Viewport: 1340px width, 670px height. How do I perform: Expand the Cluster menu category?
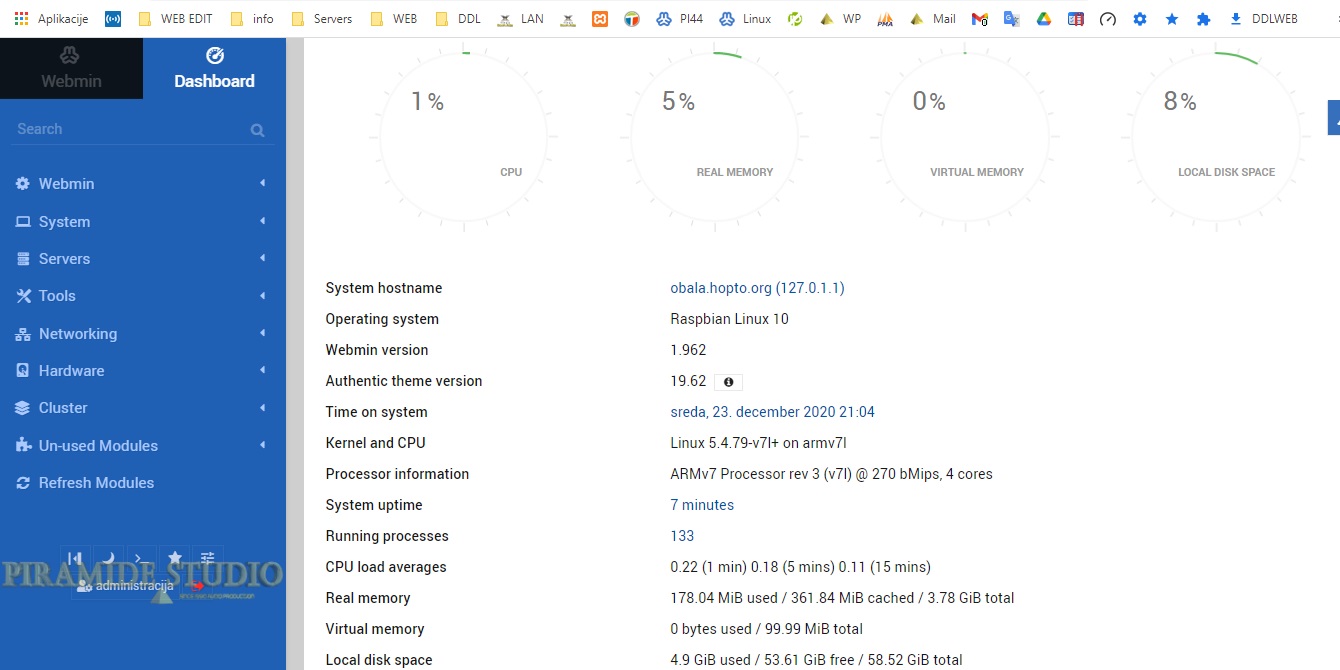point(143,408)
